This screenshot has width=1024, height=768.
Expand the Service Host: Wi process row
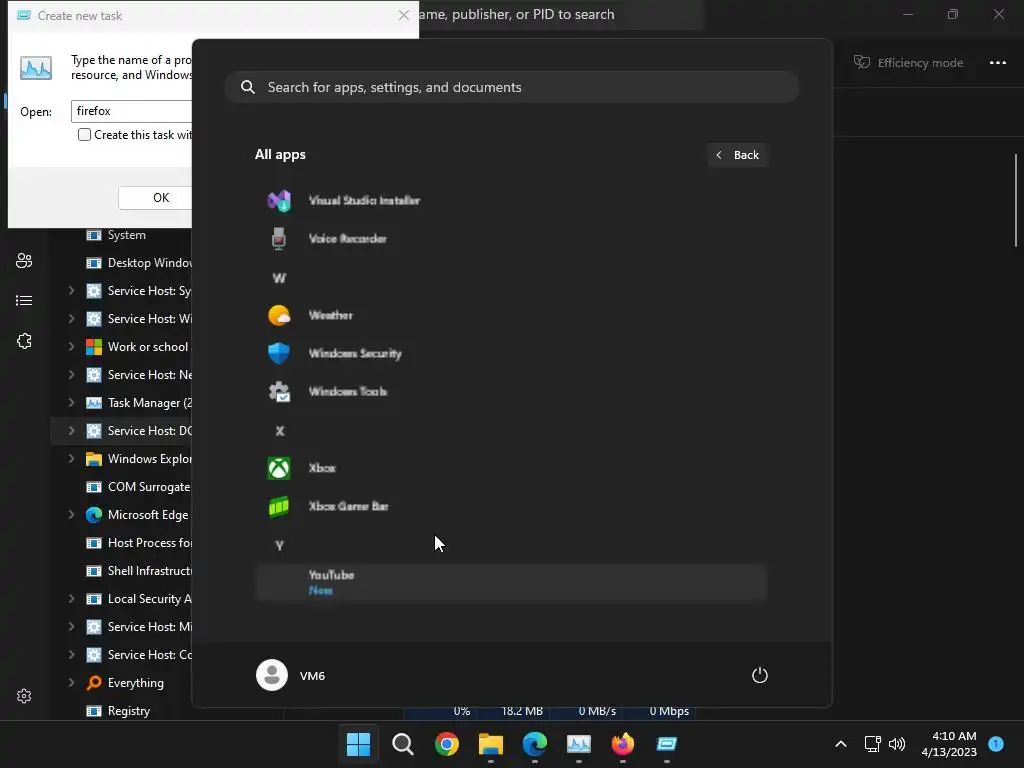pos(71,319)
